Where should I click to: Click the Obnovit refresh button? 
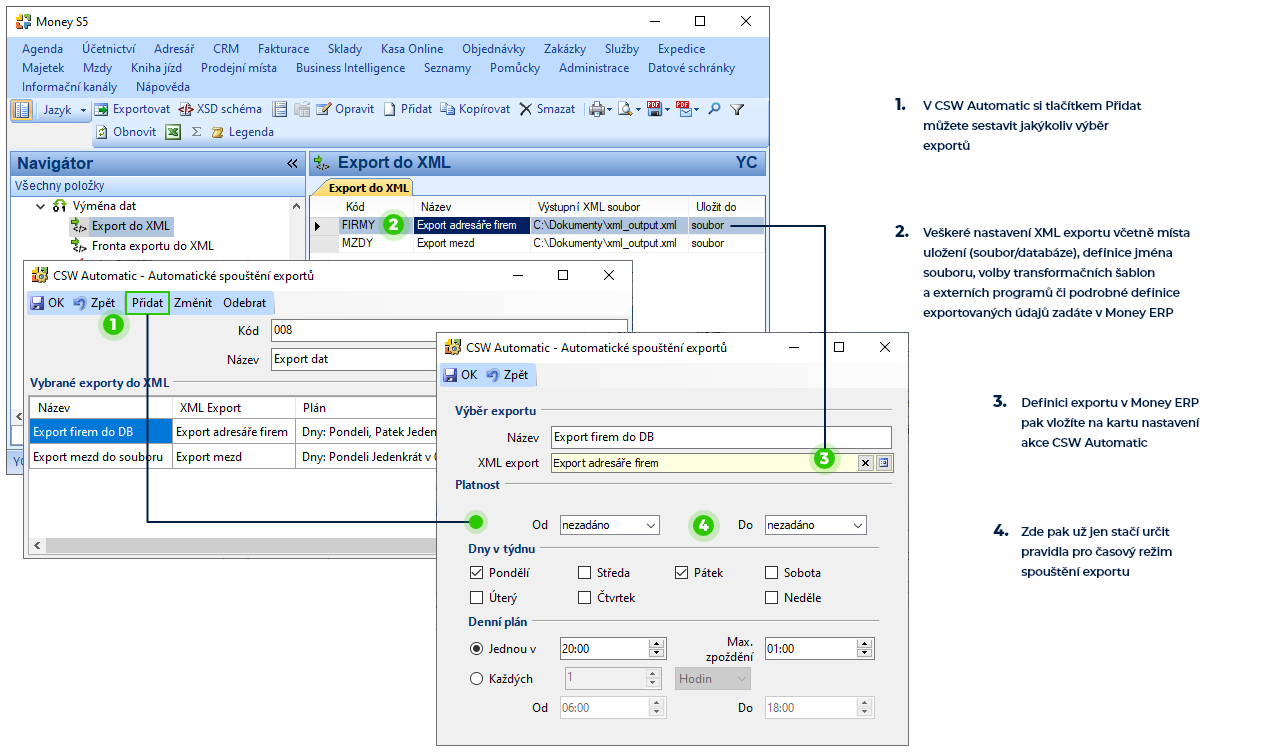click(x=126, y=132)
